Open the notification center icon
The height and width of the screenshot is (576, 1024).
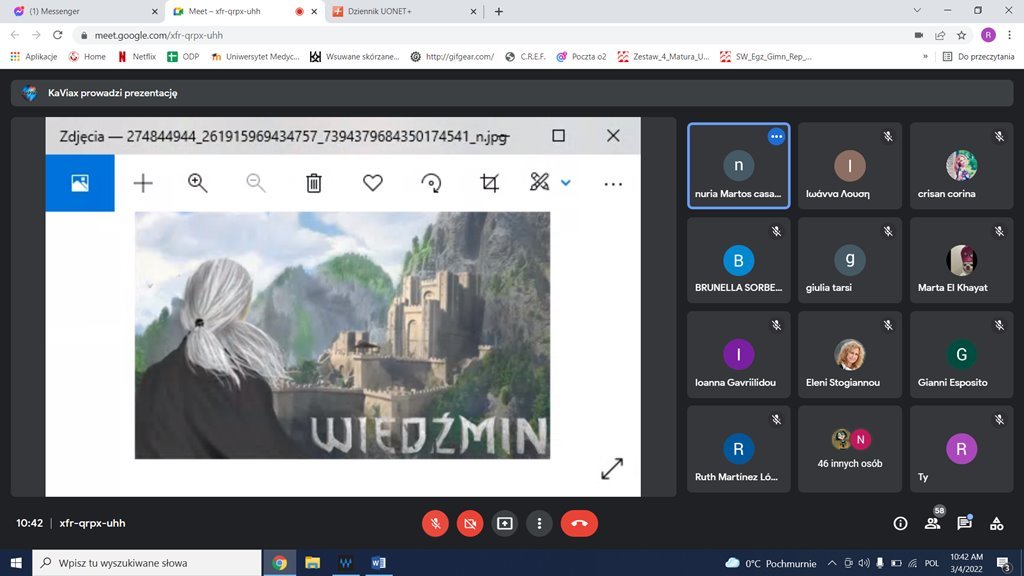pos(1004,563)
